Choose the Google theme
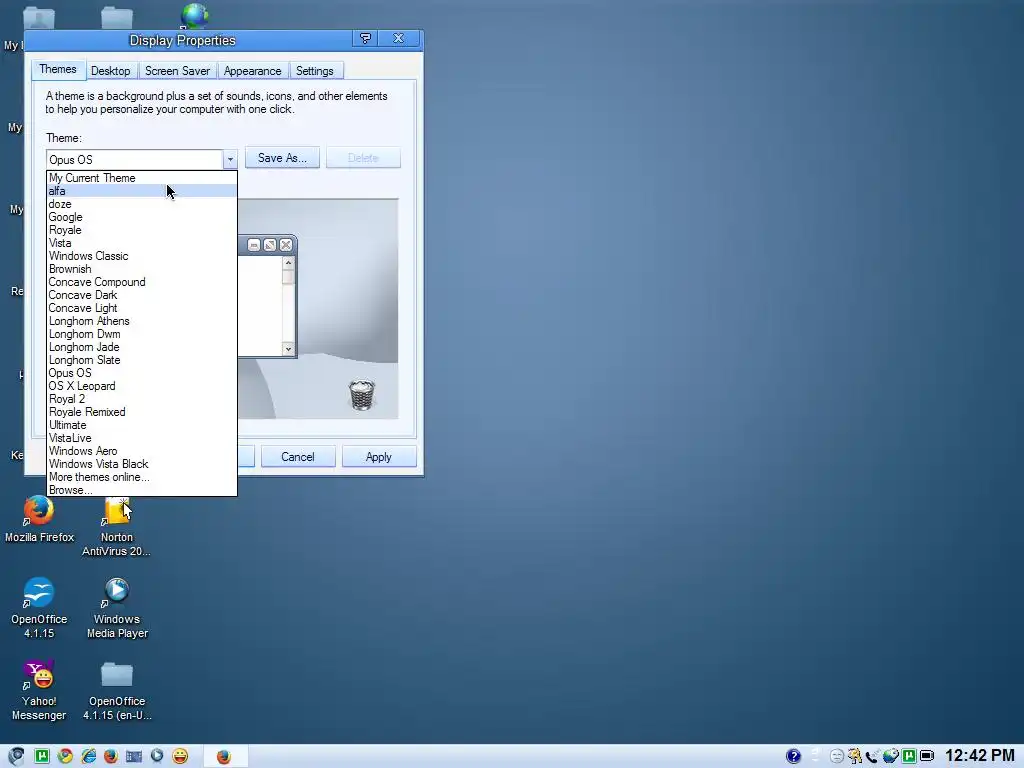The width and height of the screenshot is (1024, 768). [x=142, y=217]
